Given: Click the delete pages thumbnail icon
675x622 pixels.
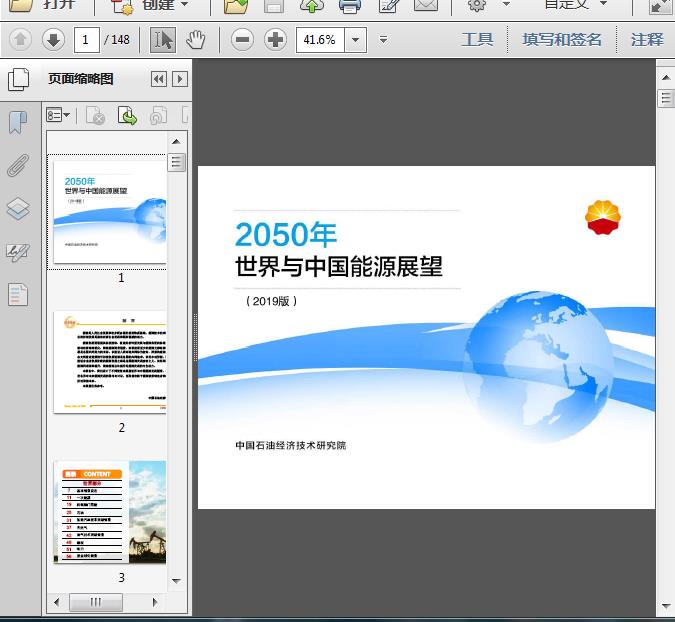Looking at the screenshot, I should (x=95, y=115).
